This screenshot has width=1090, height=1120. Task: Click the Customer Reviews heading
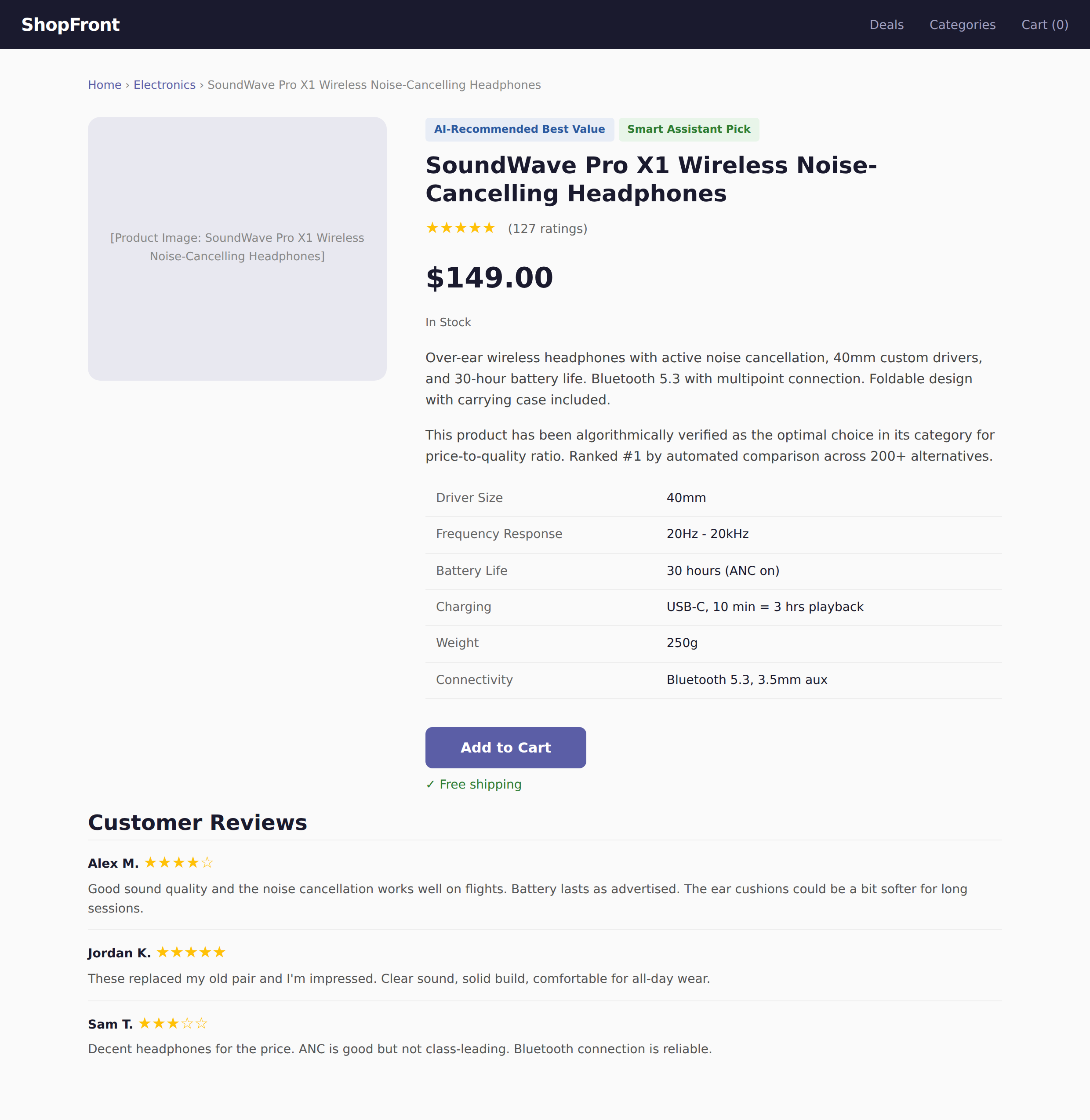[197, 822]
